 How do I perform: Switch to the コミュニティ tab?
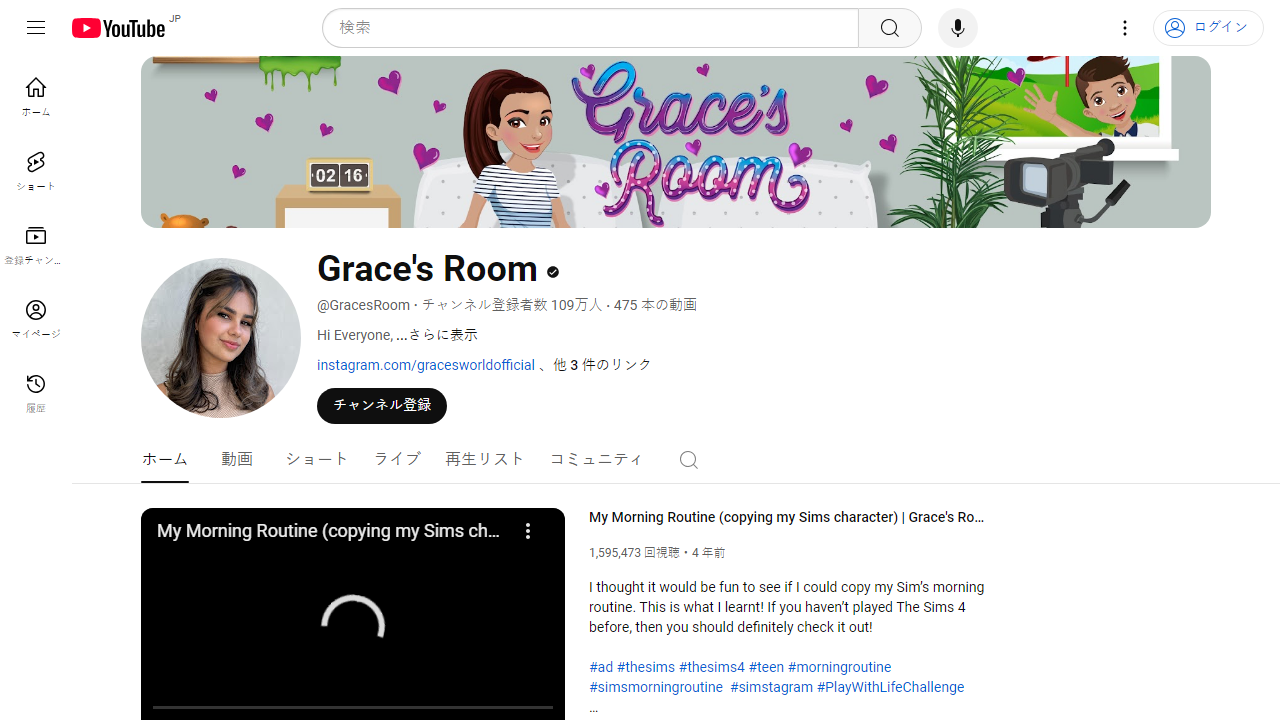click(596, 459)
